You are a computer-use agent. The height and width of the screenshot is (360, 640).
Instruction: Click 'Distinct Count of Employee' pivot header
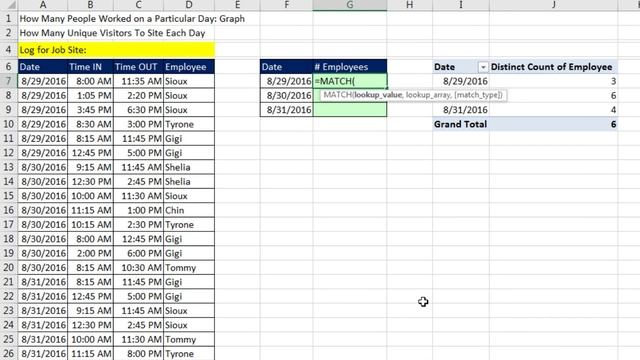click(x=553, y=67)
